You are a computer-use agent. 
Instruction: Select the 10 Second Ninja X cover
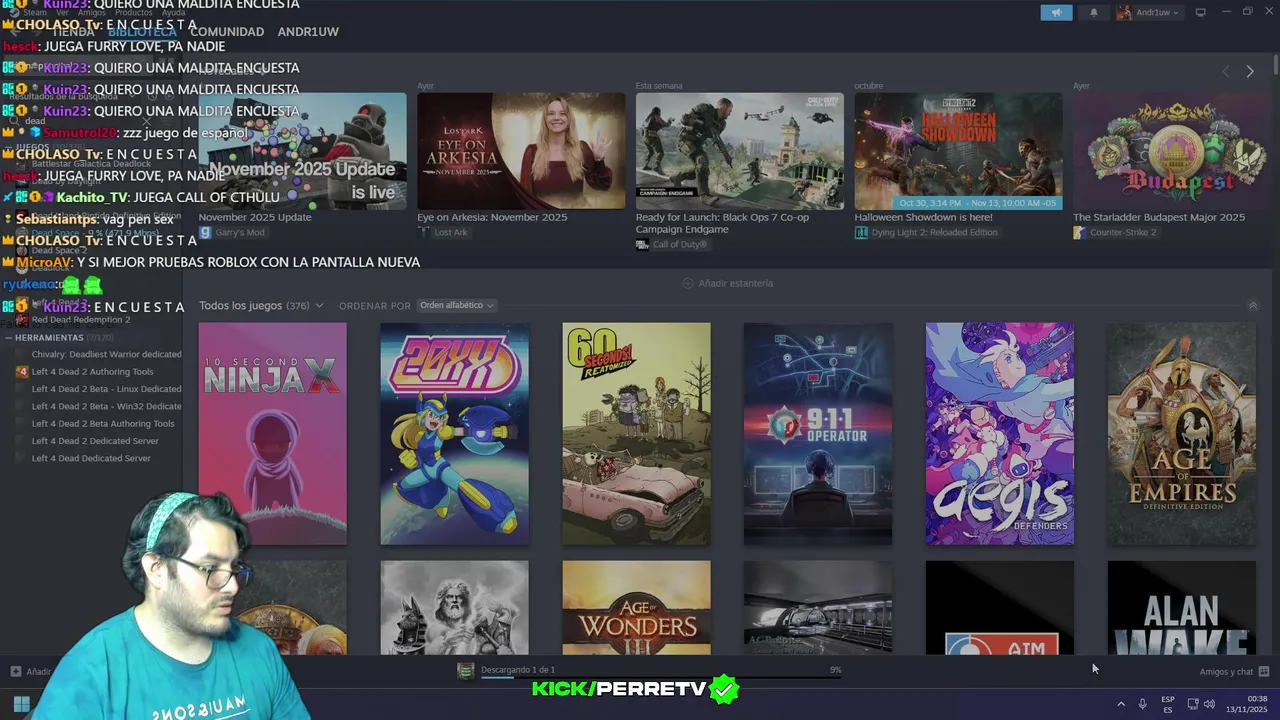point(272,434)
